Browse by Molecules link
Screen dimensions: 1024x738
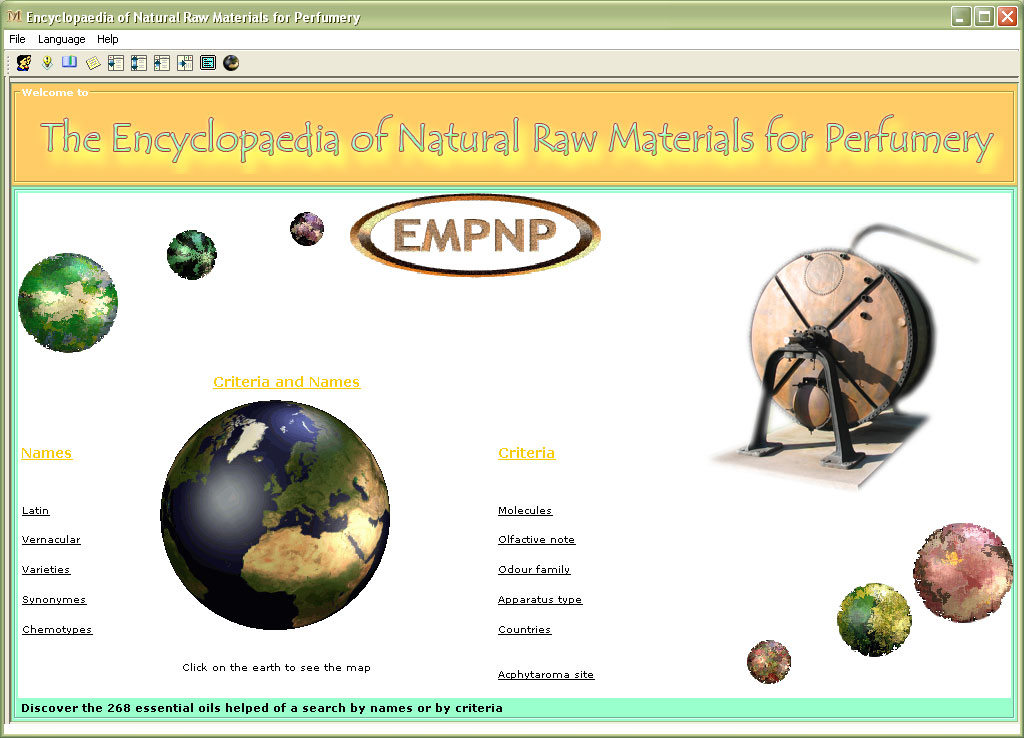tap(525, 511)
